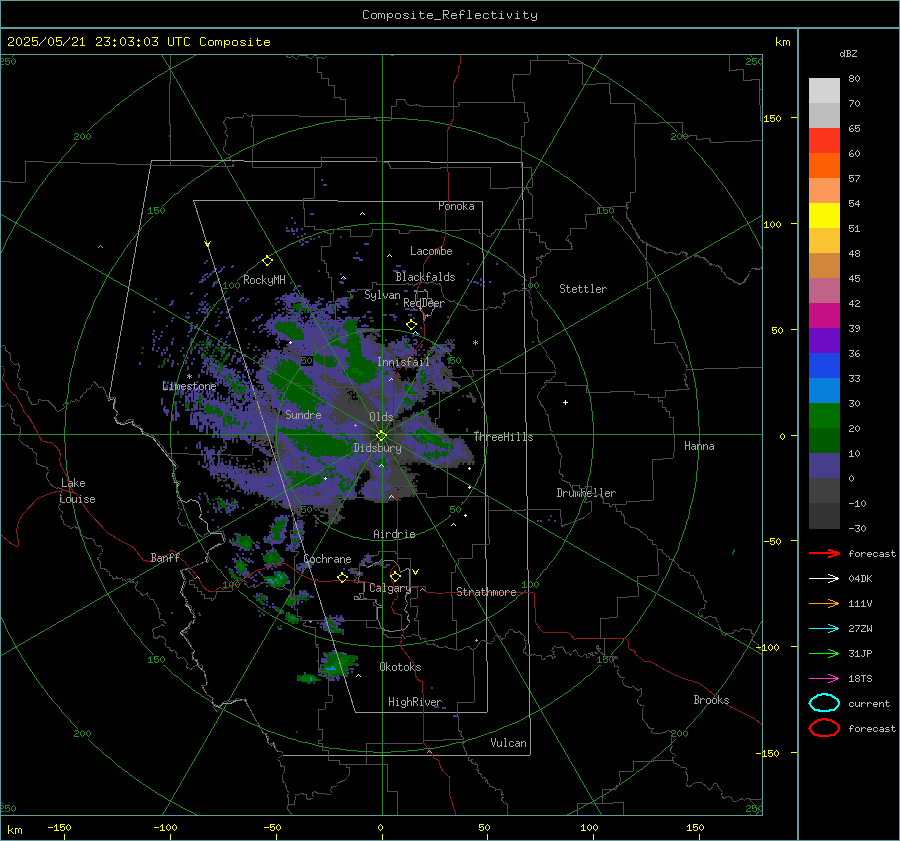Screen dimensions: 900x841
Task: Click the white asterisk marker above Limestone
Action: (x=189, y=377)
